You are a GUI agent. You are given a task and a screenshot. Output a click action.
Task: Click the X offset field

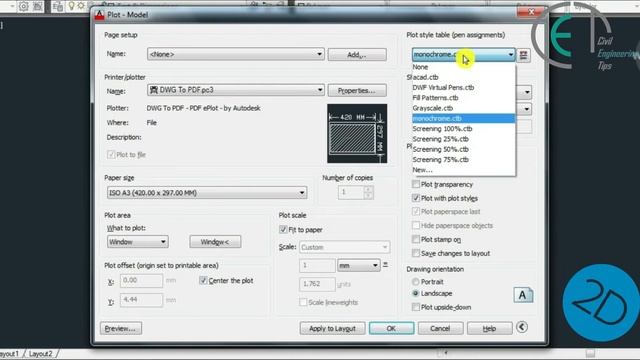[x=141, y=280]
